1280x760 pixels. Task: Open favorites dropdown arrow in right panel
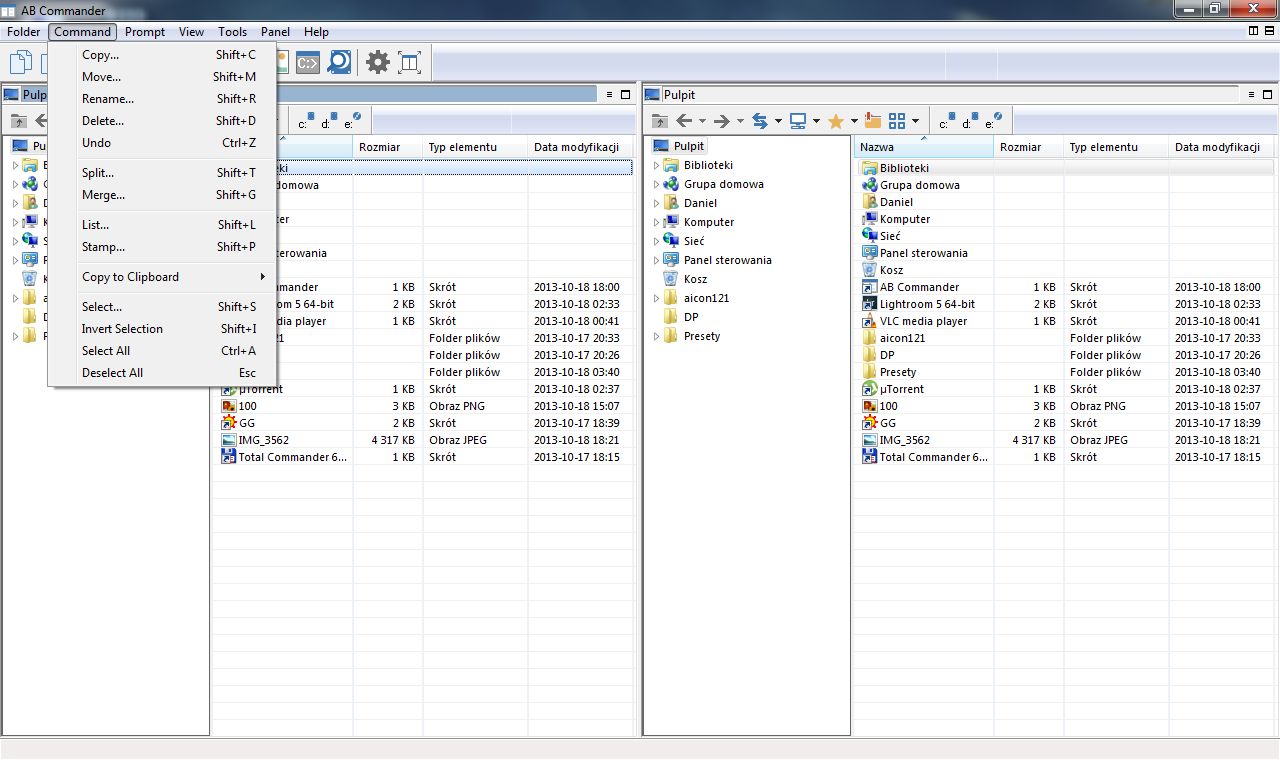[854, 122]
